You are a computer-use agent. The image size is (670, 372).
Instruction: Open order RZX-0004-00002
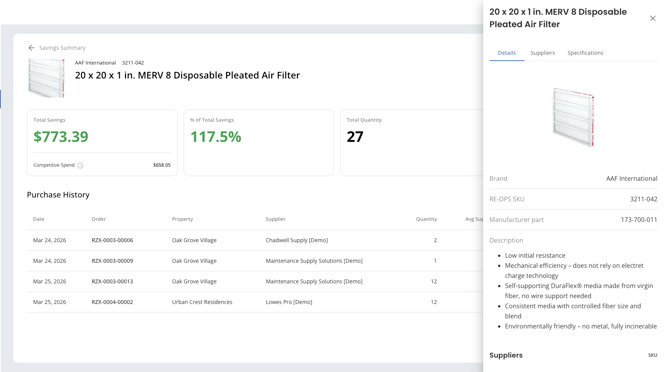click(x=112, y=302)
